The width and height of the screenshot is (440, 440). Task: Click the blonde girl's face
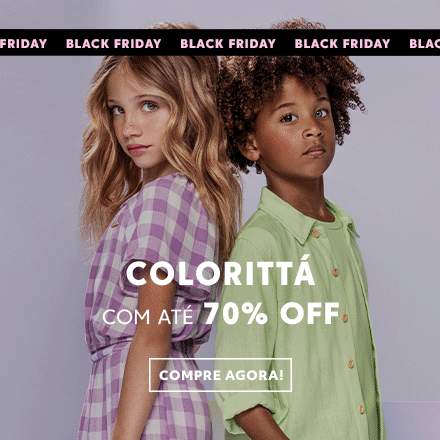[x=138, y=123]
